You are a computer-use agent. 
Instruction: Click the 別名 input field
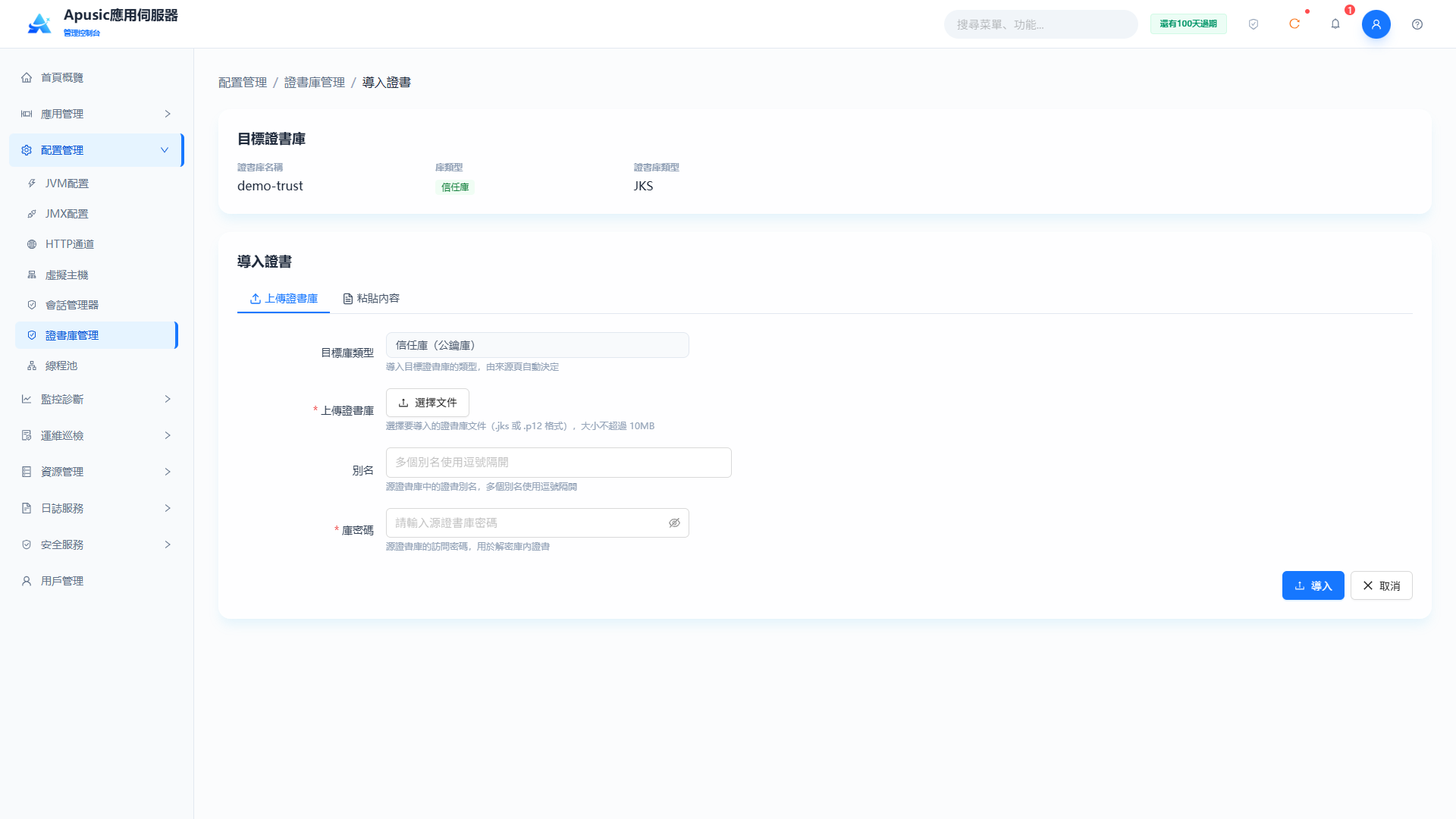[559, 463]
